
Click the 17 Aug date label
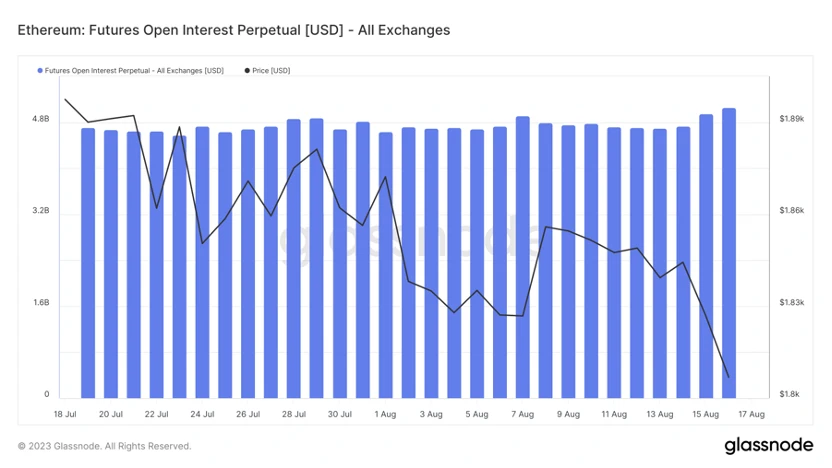(x=751, y=414)
